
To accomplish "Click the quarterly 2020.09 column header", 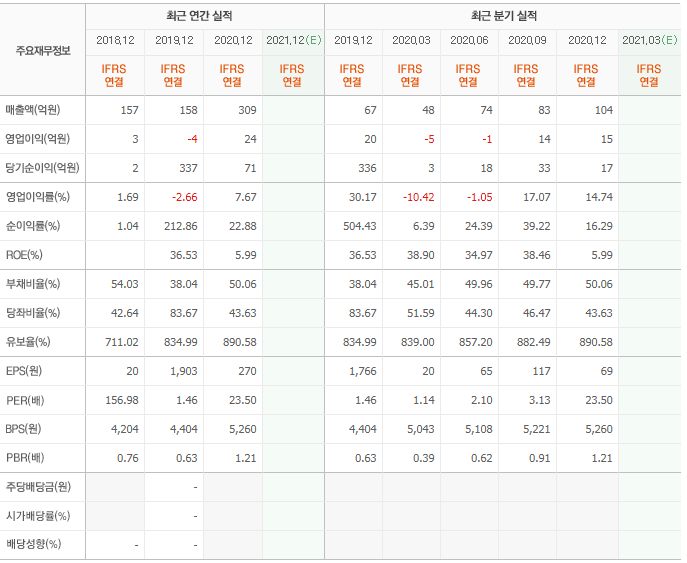I will pyautogui.click(x=527, y=40).
